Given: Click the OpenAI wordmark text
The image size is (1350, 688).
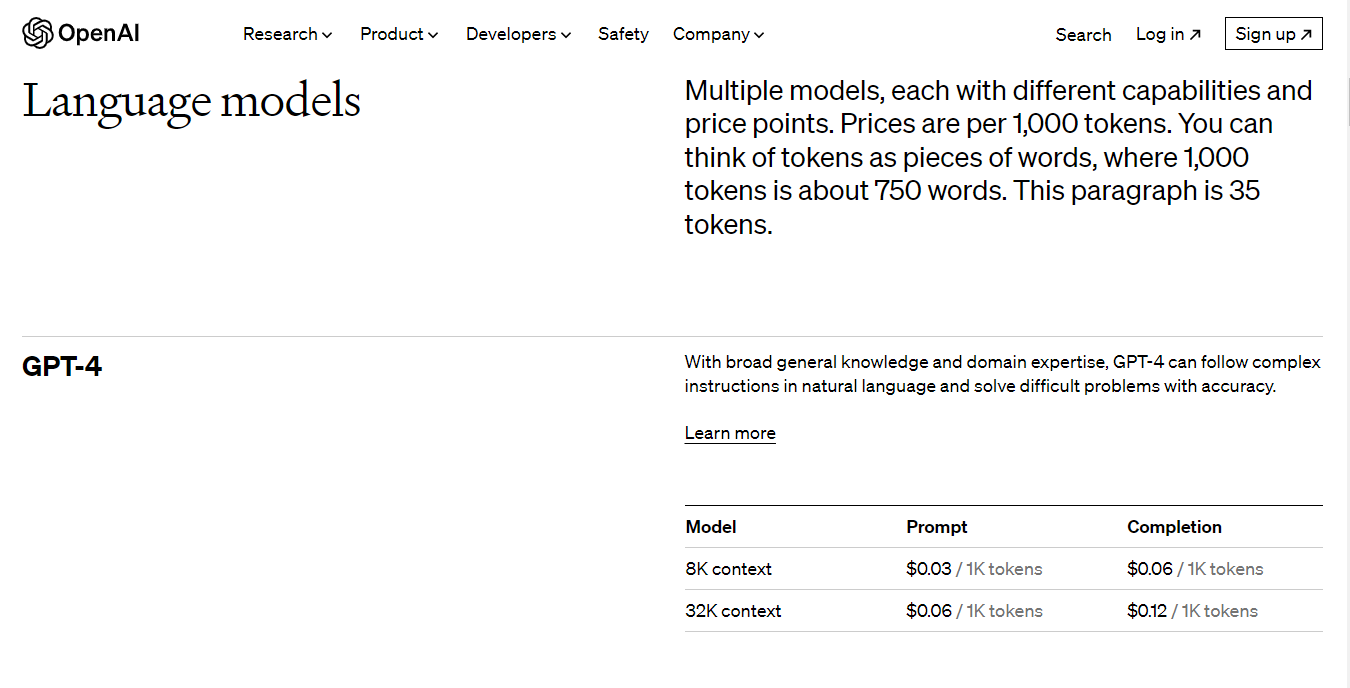Looking at the screenshot, I should [x=98, y=34].
